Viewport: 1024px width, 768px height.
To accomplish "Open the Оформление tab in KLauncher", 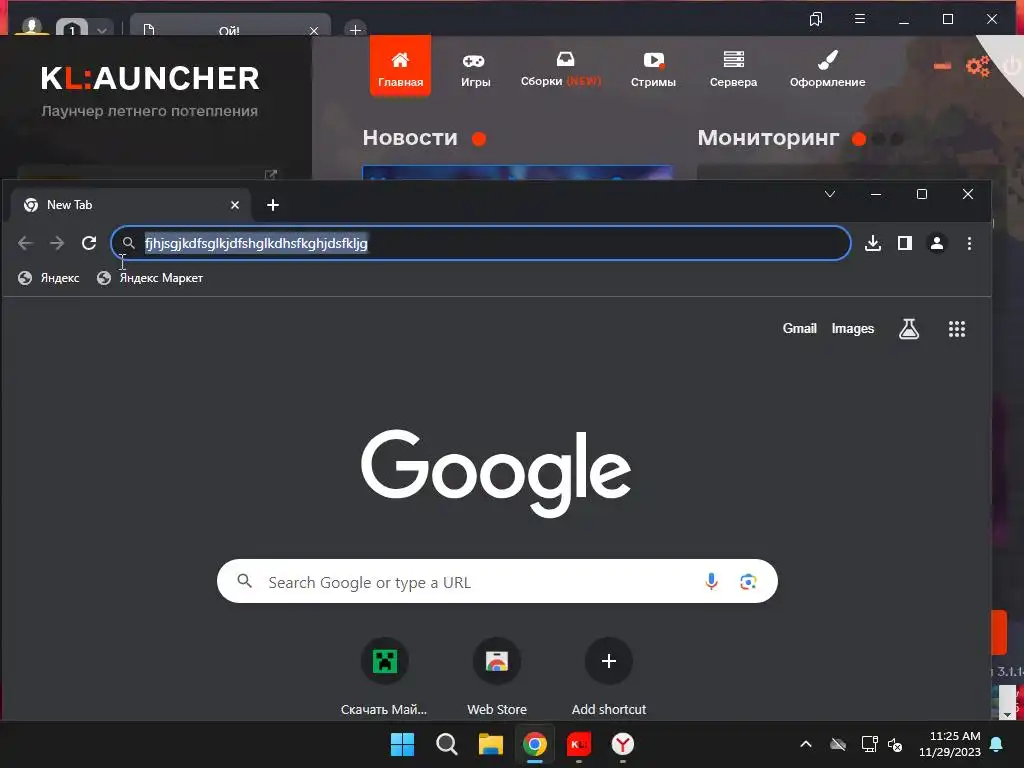I will 827,70.
